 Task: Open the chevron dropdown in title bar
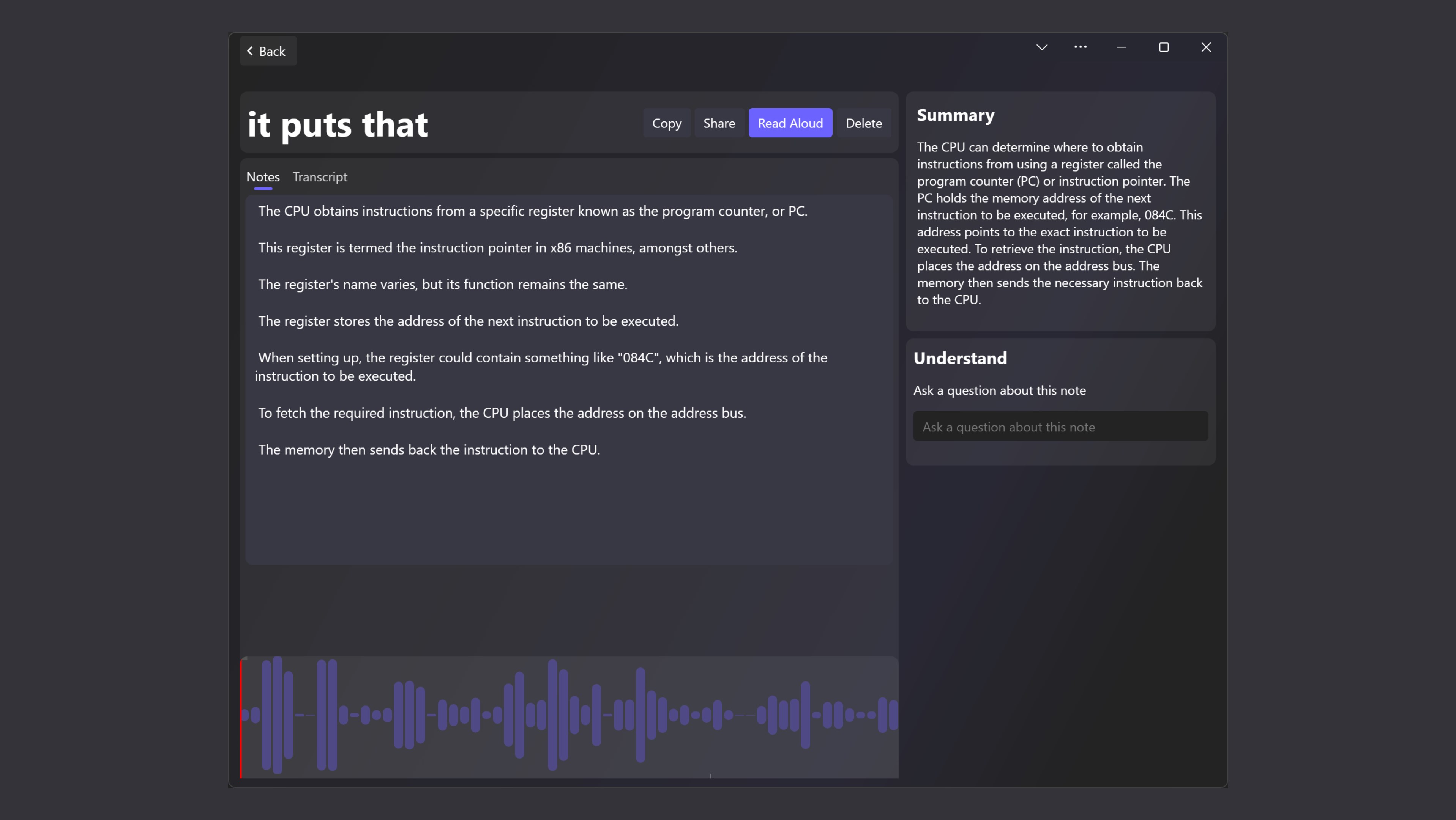coord(1042,47)
